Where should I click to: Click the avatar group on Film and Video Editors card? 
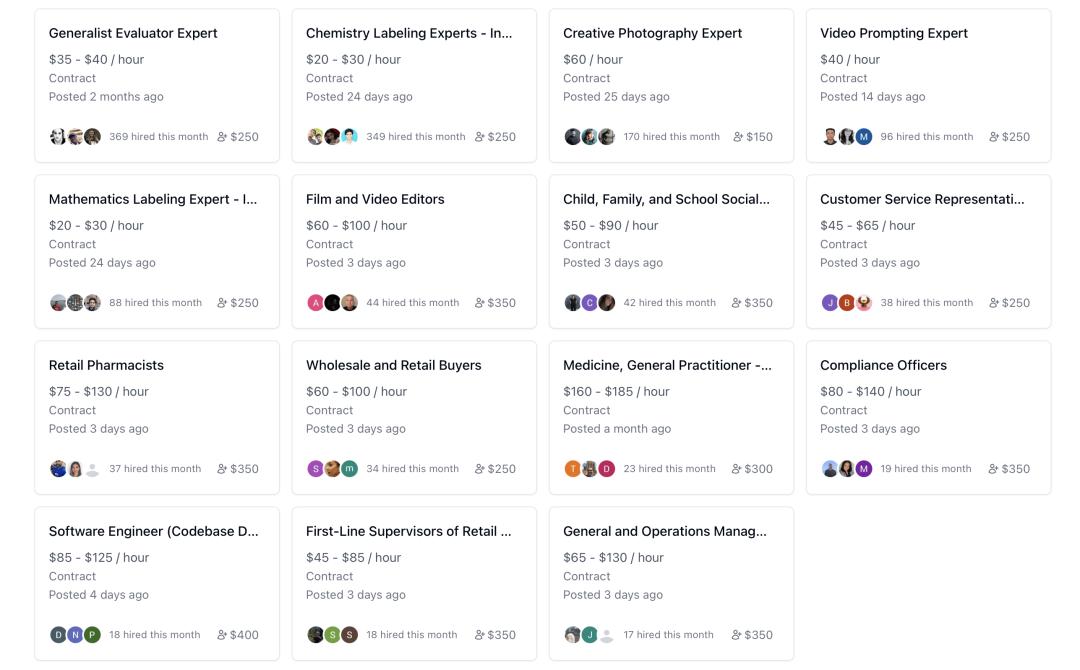tap(332, 303)
